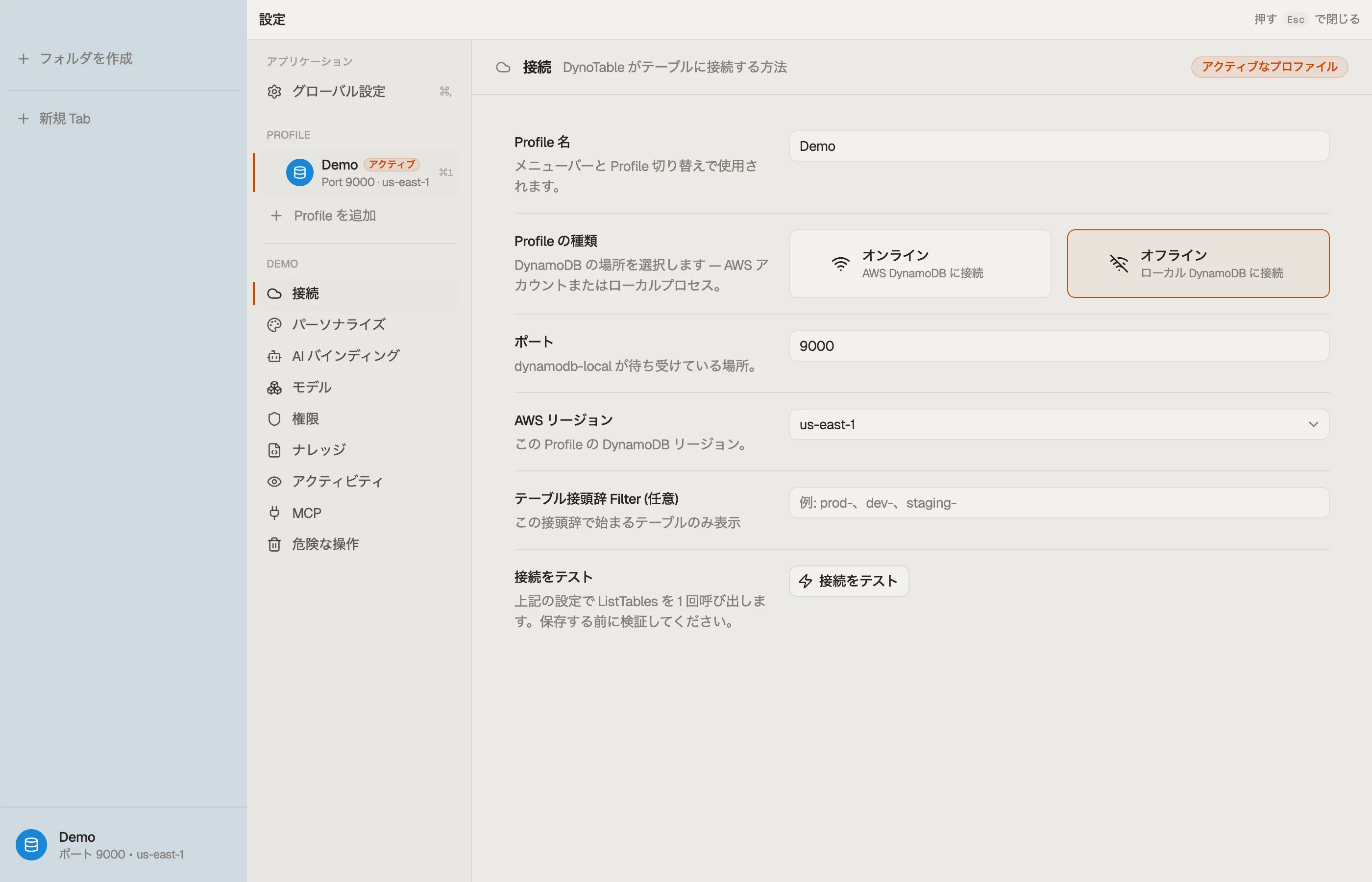The height and width of the screenshot is (882, 1372).
Task: Click フォルダを作成 in left sidebar
Action: coord(75,58)
